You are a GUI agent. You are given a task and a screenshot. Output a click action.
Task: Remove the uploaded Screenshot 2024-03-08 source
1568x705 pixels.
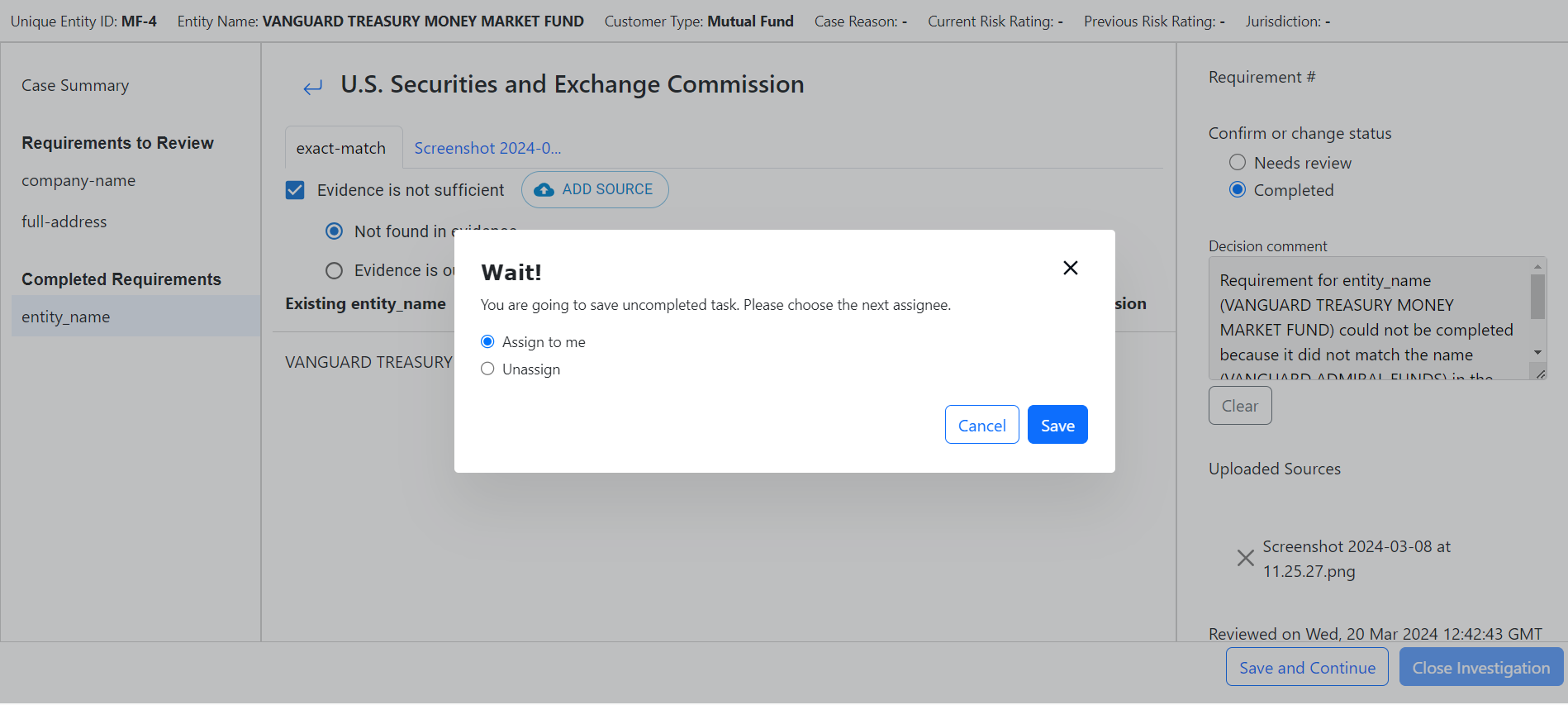click(x=1245, y=559)
